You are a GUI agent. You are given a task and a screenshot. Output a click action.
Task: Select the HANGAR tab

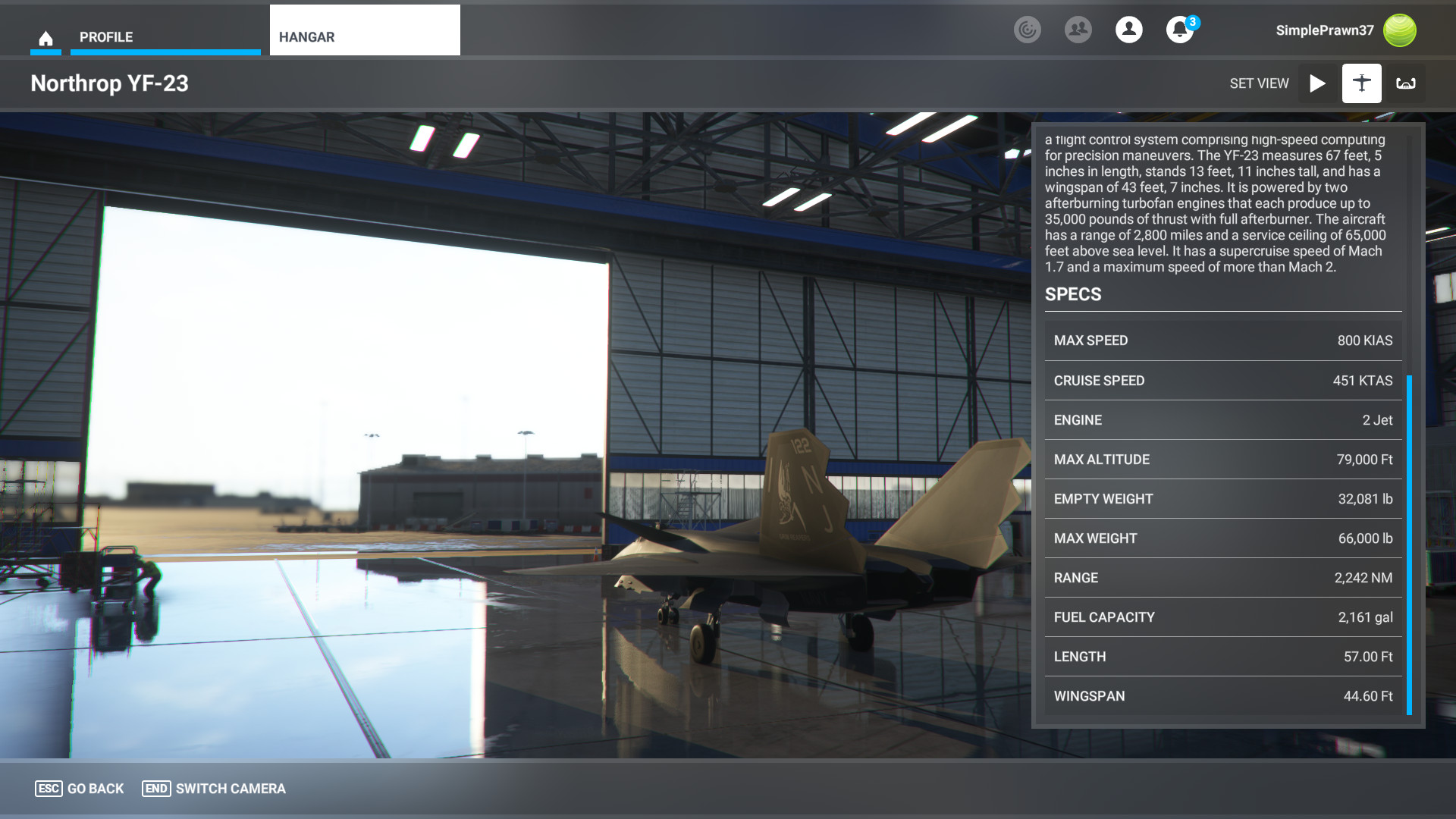[x=365, y=30]
